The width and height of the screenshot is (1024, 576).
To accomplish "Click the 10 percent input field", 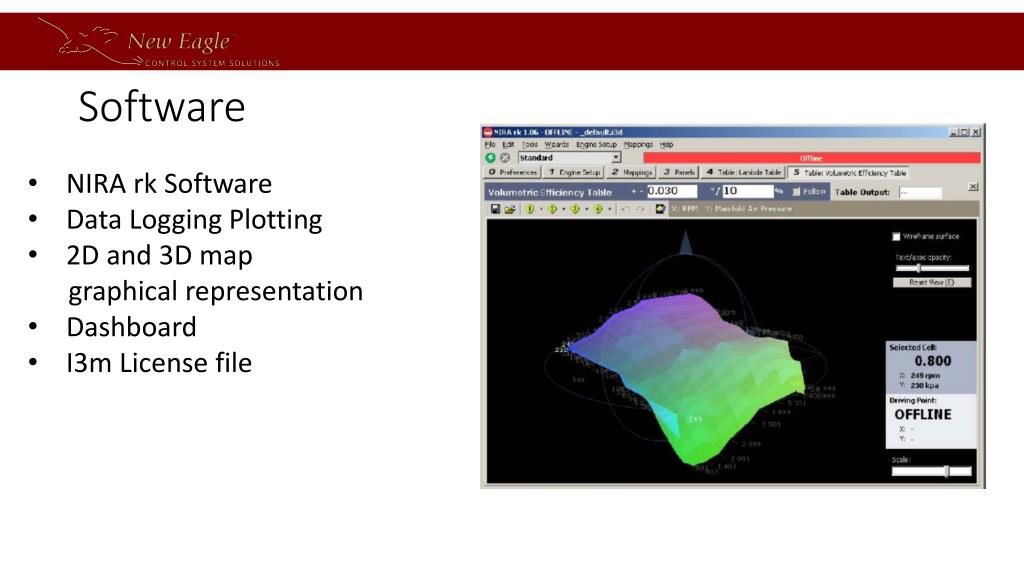I will click(748, 191).
